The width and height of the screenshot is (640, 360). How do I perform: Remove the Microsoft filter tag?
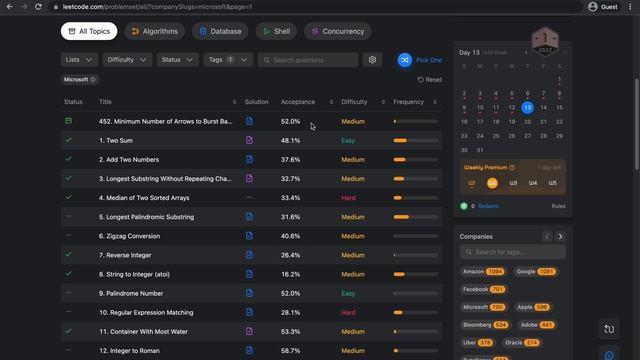tap(93, 80)
